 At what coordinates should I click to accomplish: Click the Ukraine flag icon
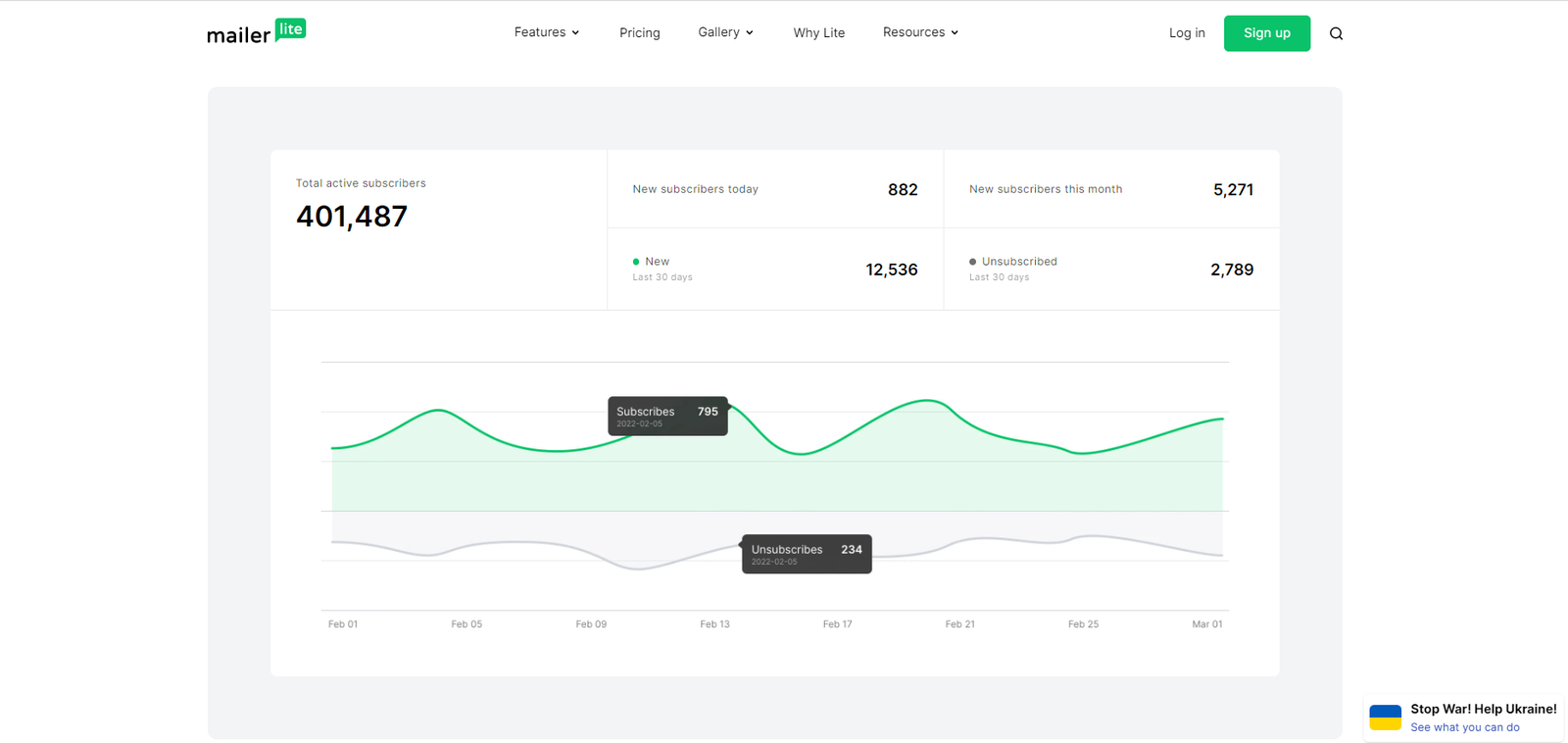1385,718
